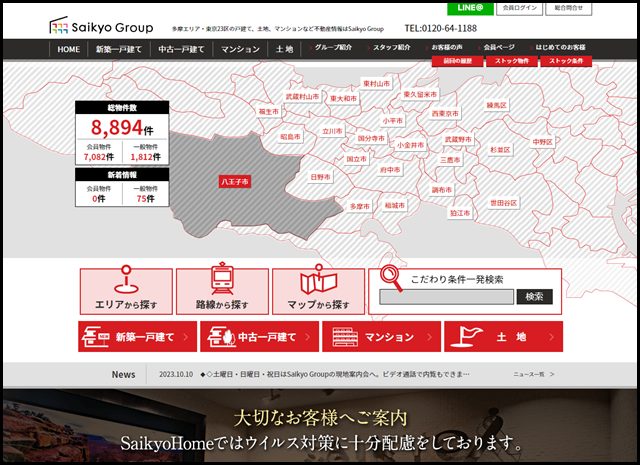640x465 pixels.
Task: Open スタッフ紹介 menu item
Action: pyautogui.click(x=391, y=47)
